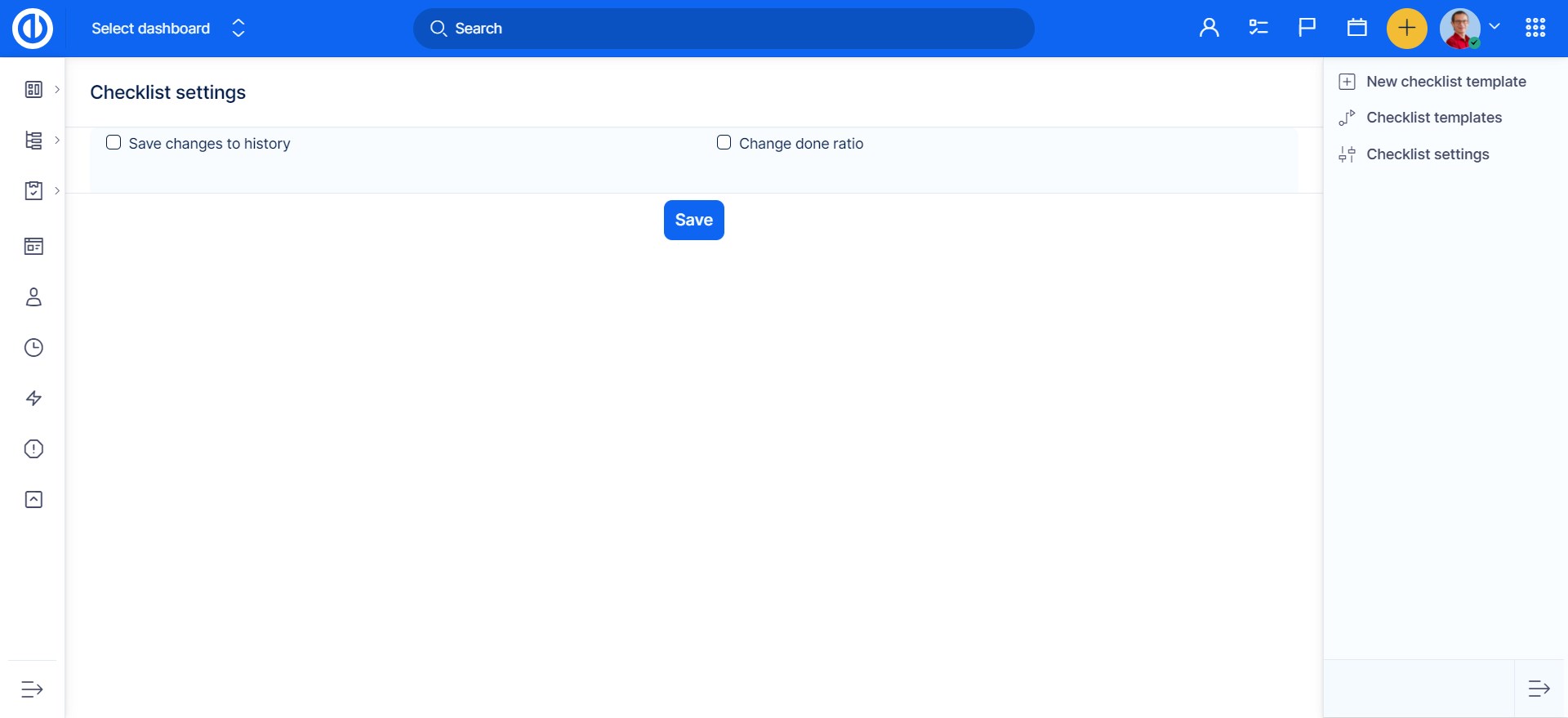Click the blue Save button
Image resolution: width=1568 pixels, height=718 pixels.
pyautogui.click(x=693, y=220)
